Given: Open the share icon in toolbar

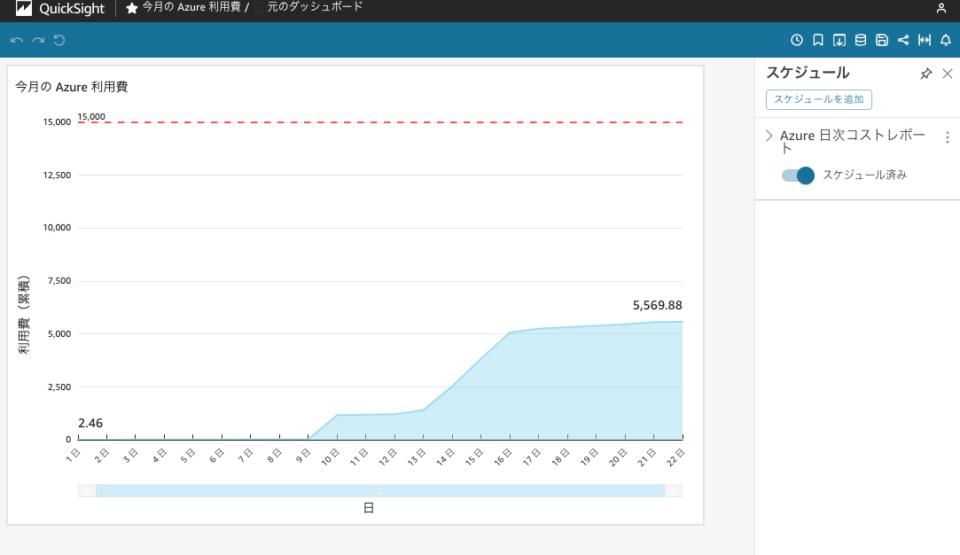Looking at the screenshot, I should pyautogui.click(x=903, y=40).
